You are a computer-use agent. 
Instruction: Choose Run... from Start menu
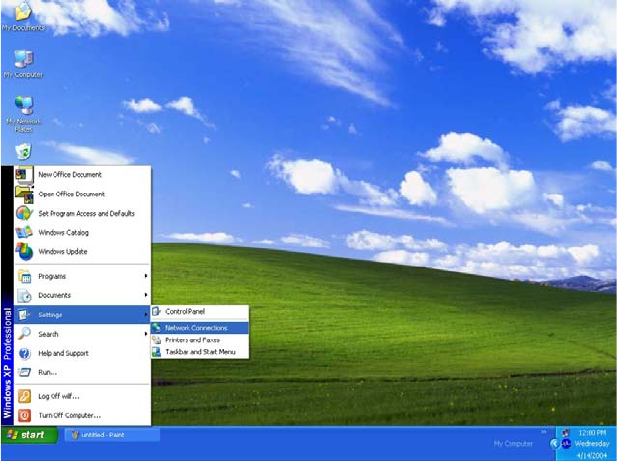coord(82,372)
